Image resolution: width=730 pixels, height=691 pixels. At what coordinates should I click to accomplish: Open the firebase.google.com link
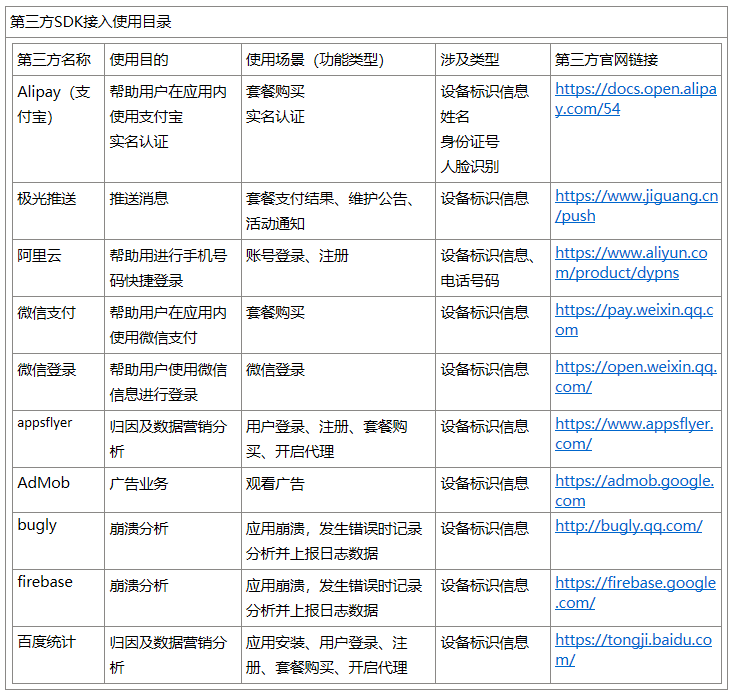tap(635, 593)
